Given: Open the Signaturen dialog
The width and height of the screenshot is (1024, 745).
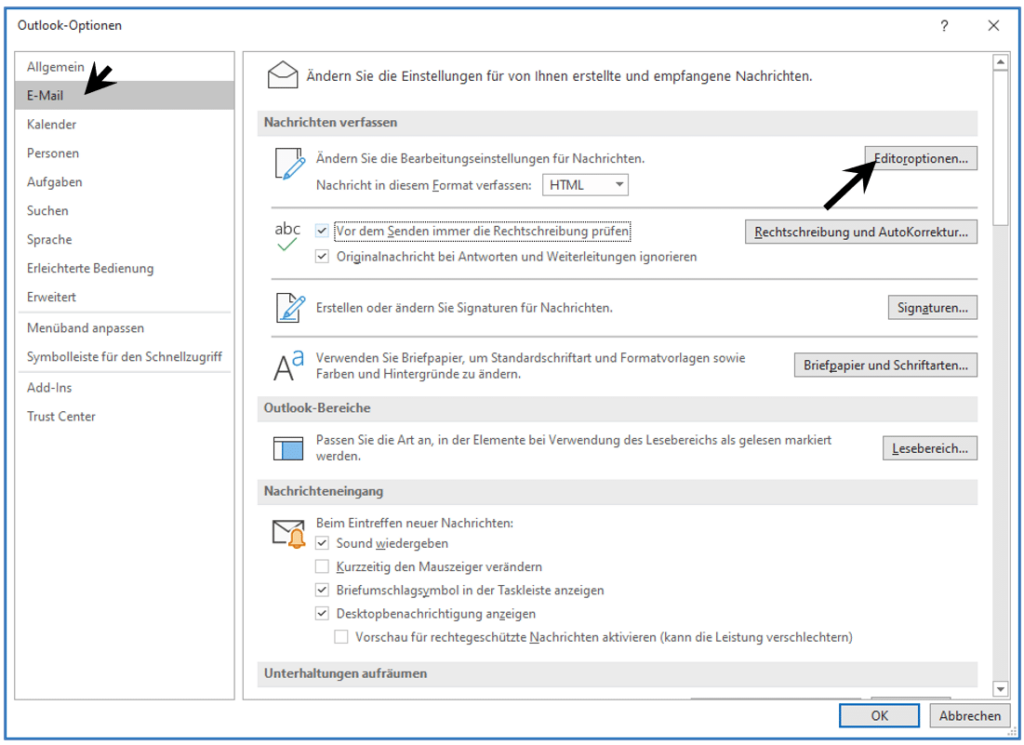Looking at the screenshot, I should click(933, 308).
